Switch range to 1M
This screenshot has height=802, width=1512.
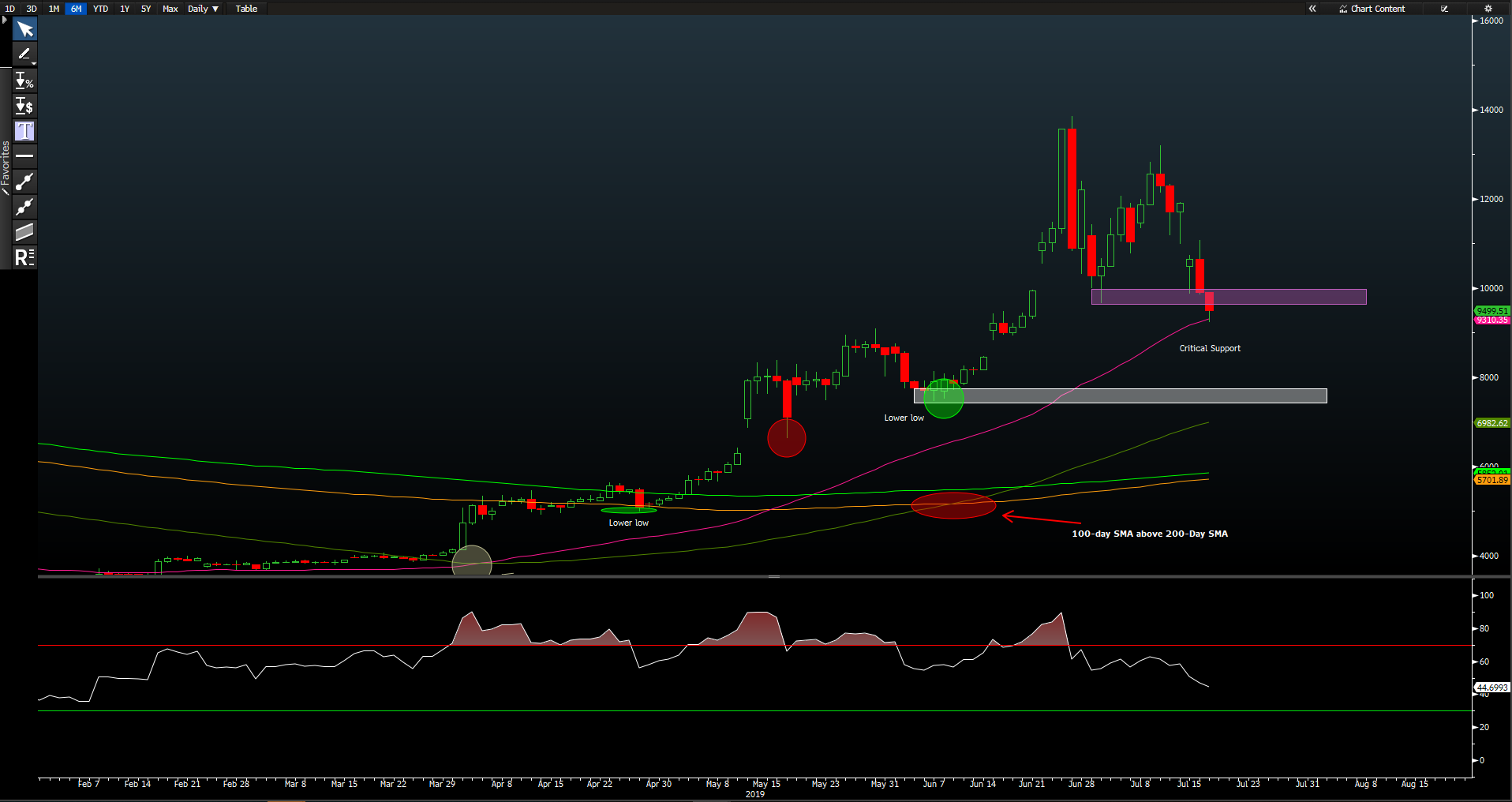(54, 9)
